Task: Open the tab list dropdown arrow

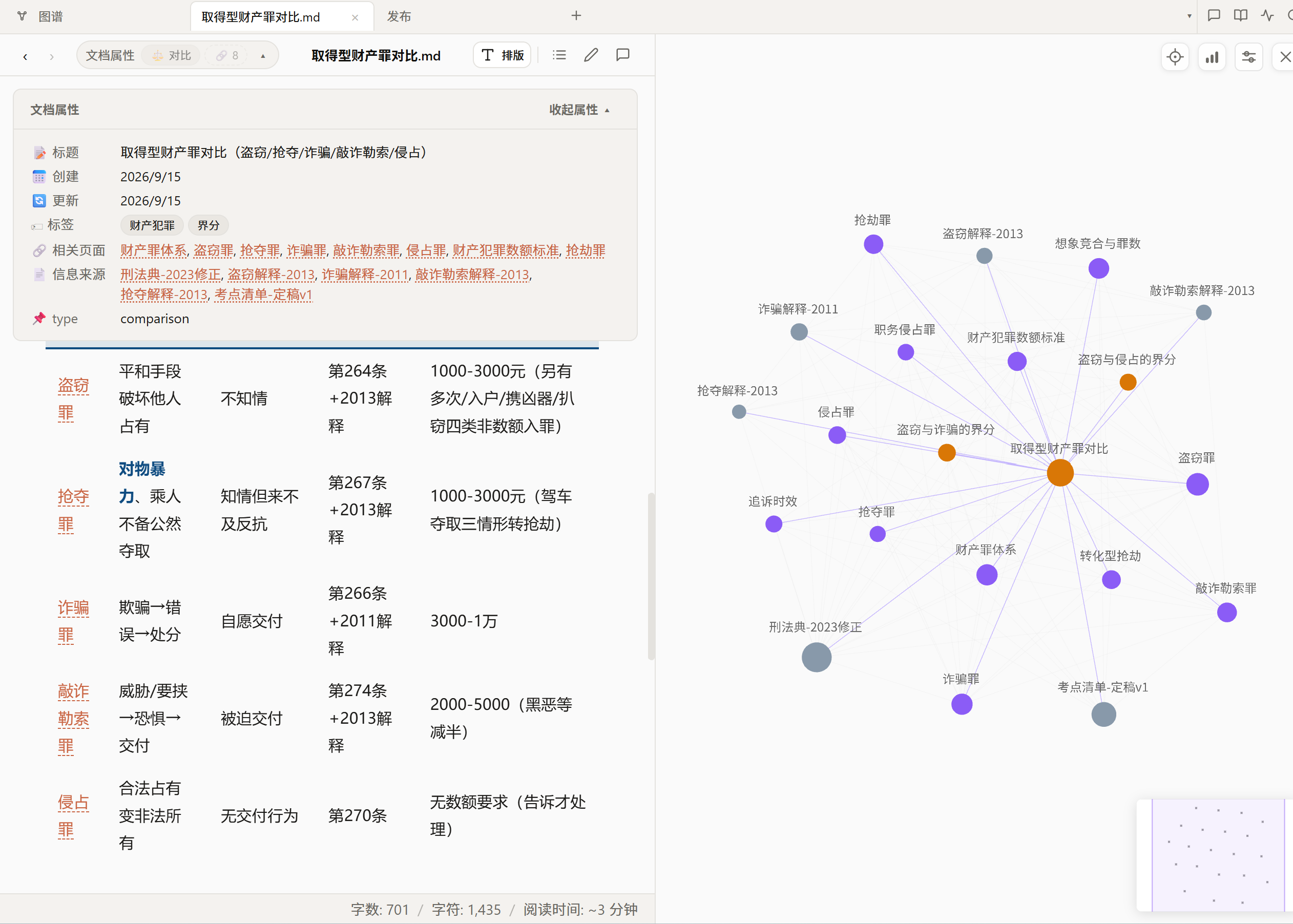Action: pos(1189,16)
